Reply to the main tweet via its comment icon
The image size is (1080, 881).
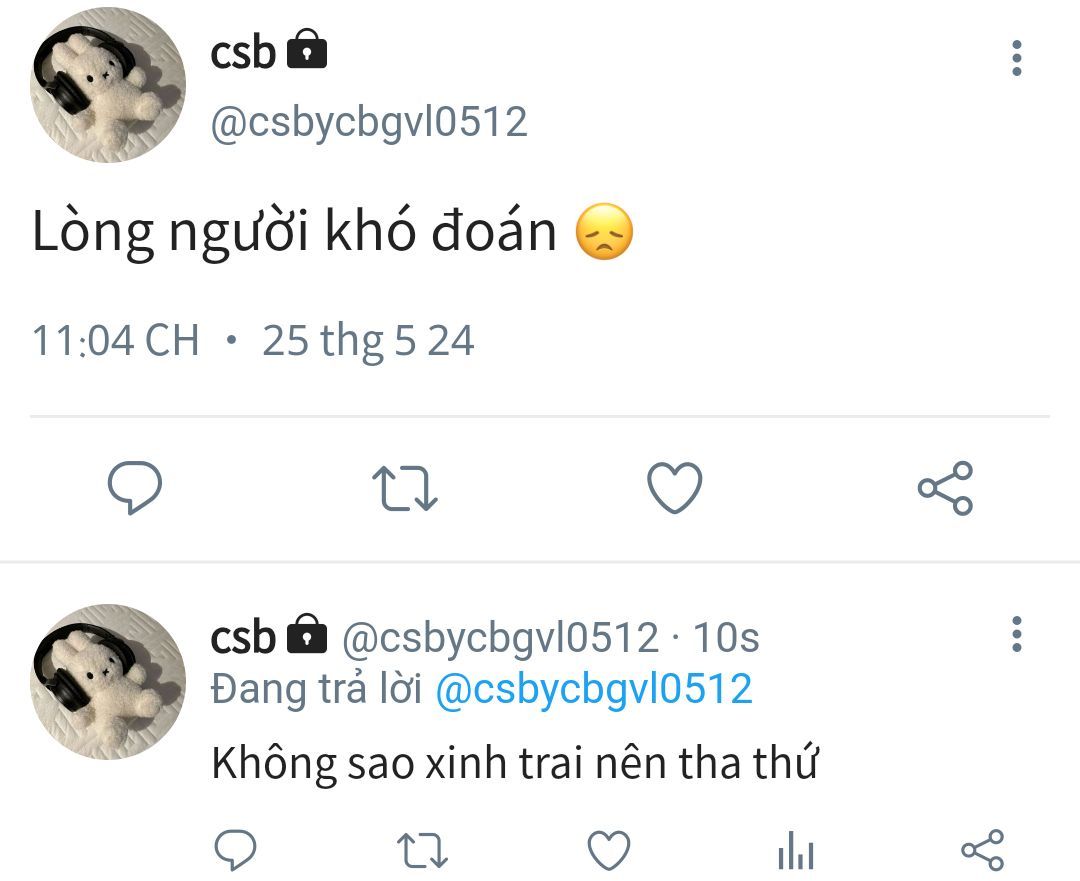[135, 488]
